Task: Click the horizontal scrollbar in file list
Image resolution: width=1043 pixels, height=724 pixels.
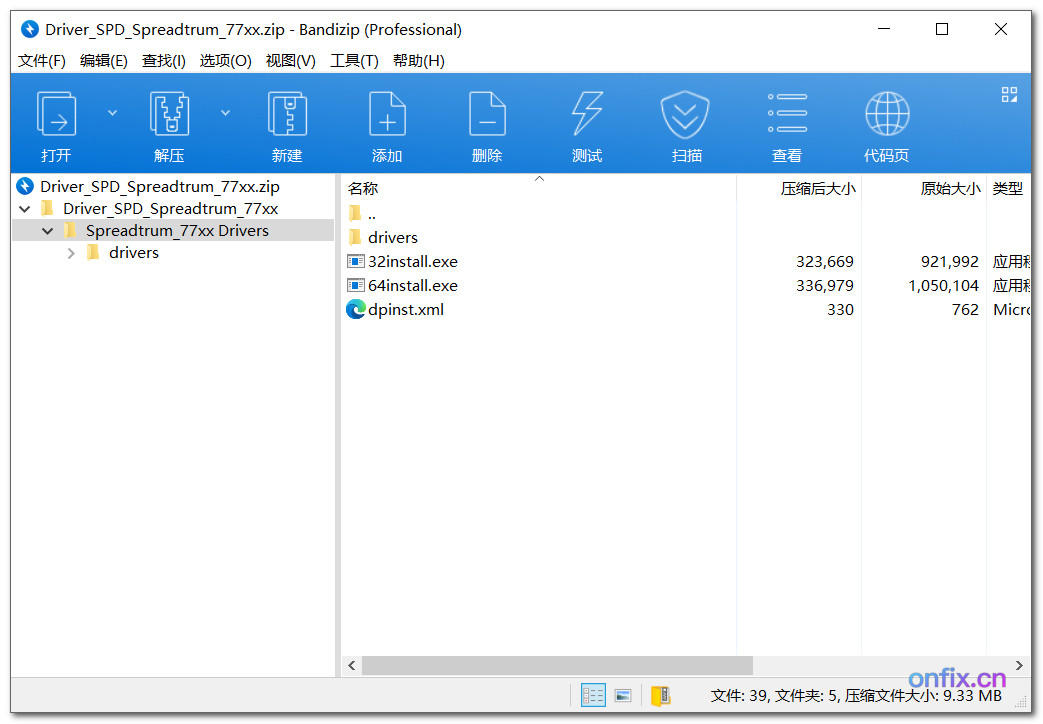Action: 557,665
